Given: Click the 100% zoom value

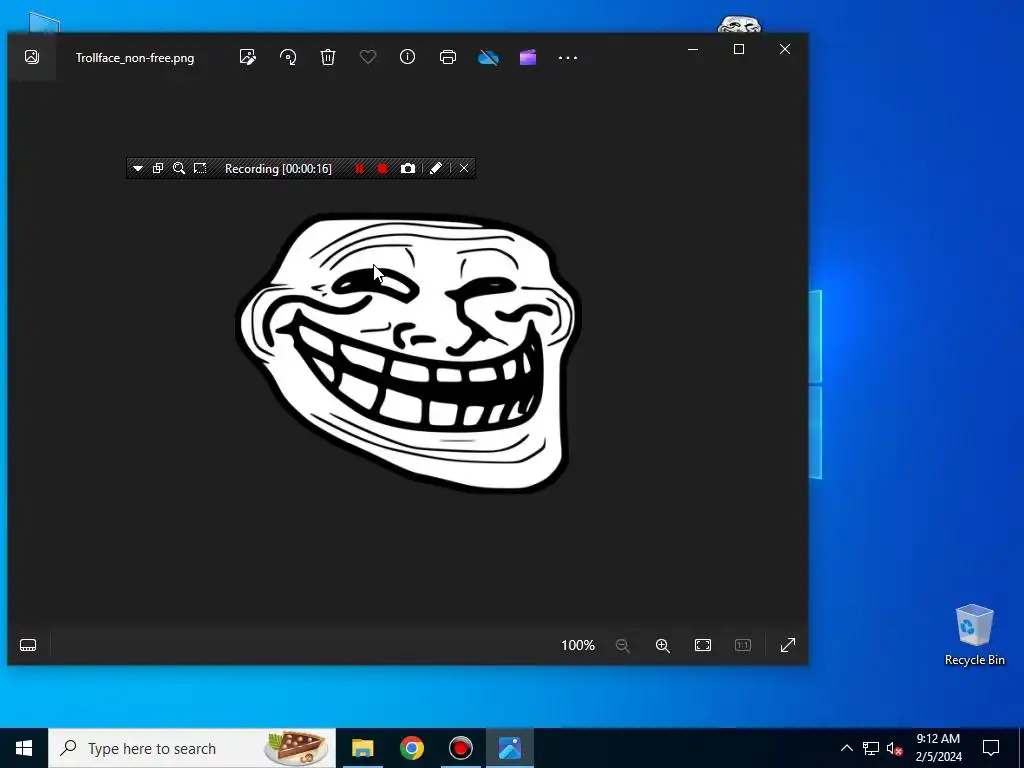Looking at the screenshot, I should (x=578, y=645).
